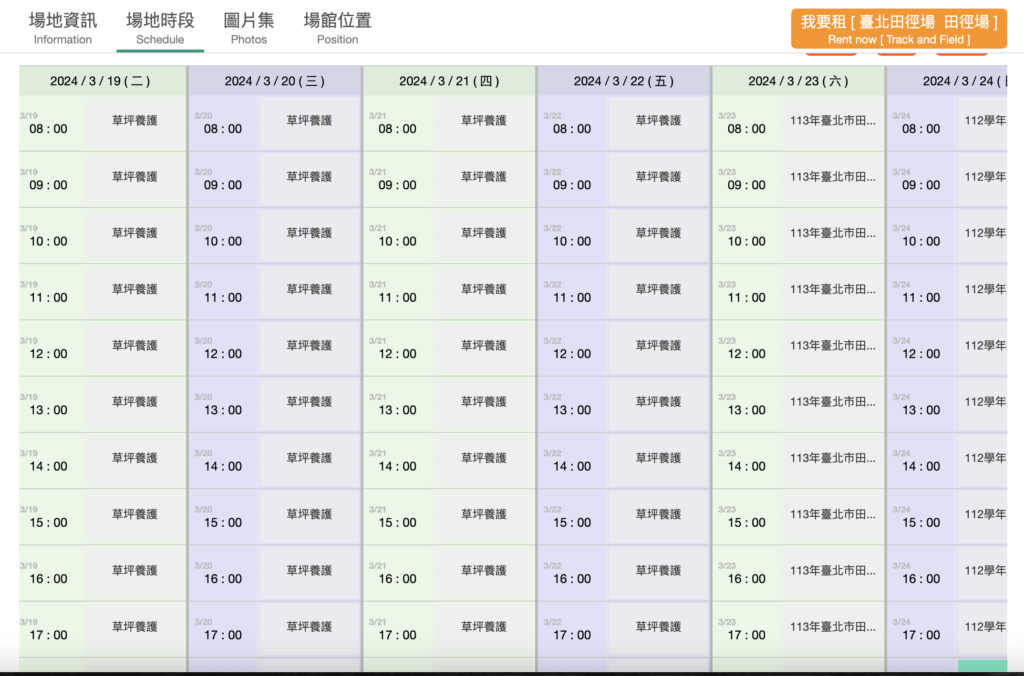
Task: Click the 3/23 13:00 113年臺北市田... entry
Action: [833, 402]
